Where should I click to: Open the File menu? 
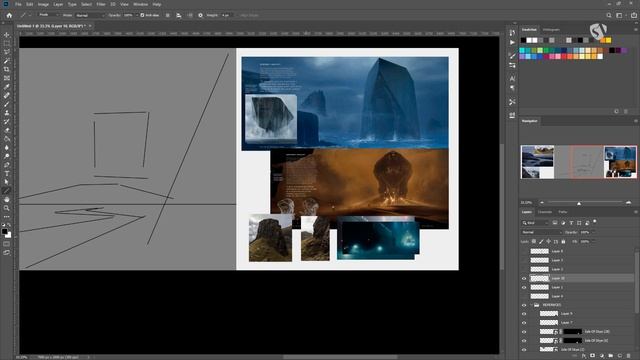tap(18, 4)
